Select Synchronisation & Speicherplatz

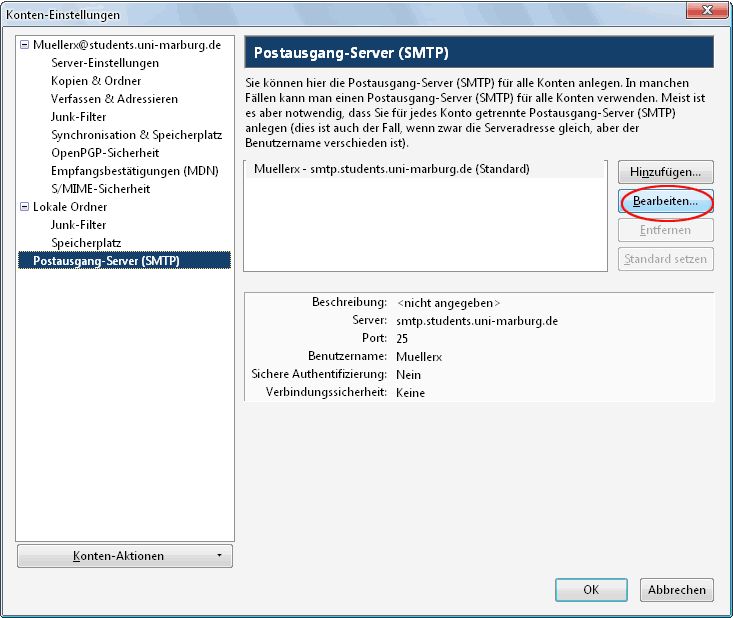click(x=136, y=135)
